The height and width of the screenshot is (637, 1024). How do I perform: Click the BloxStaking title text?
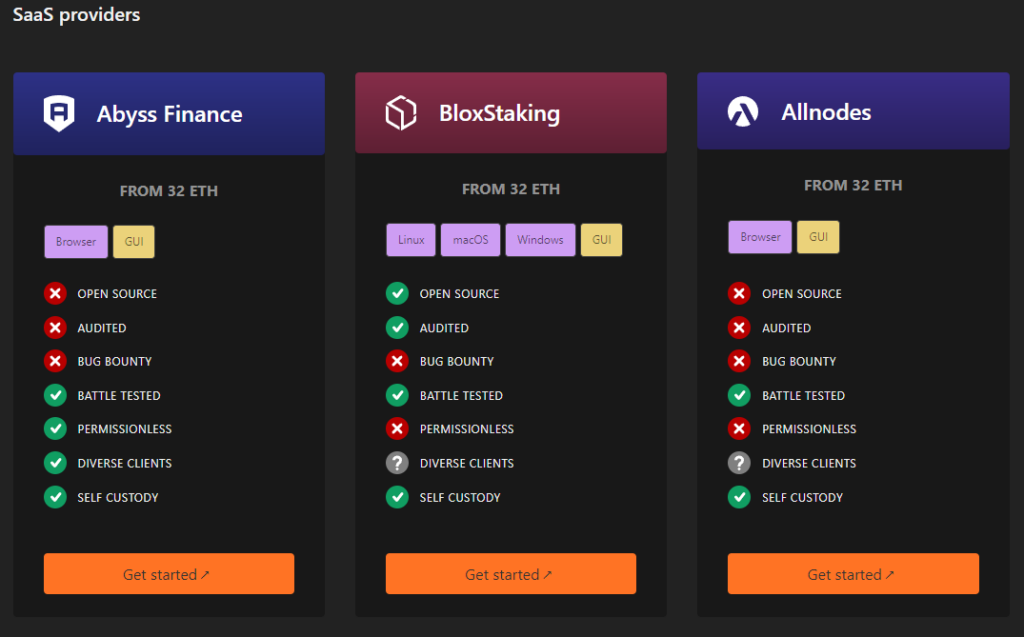click(x=500, y=113)
